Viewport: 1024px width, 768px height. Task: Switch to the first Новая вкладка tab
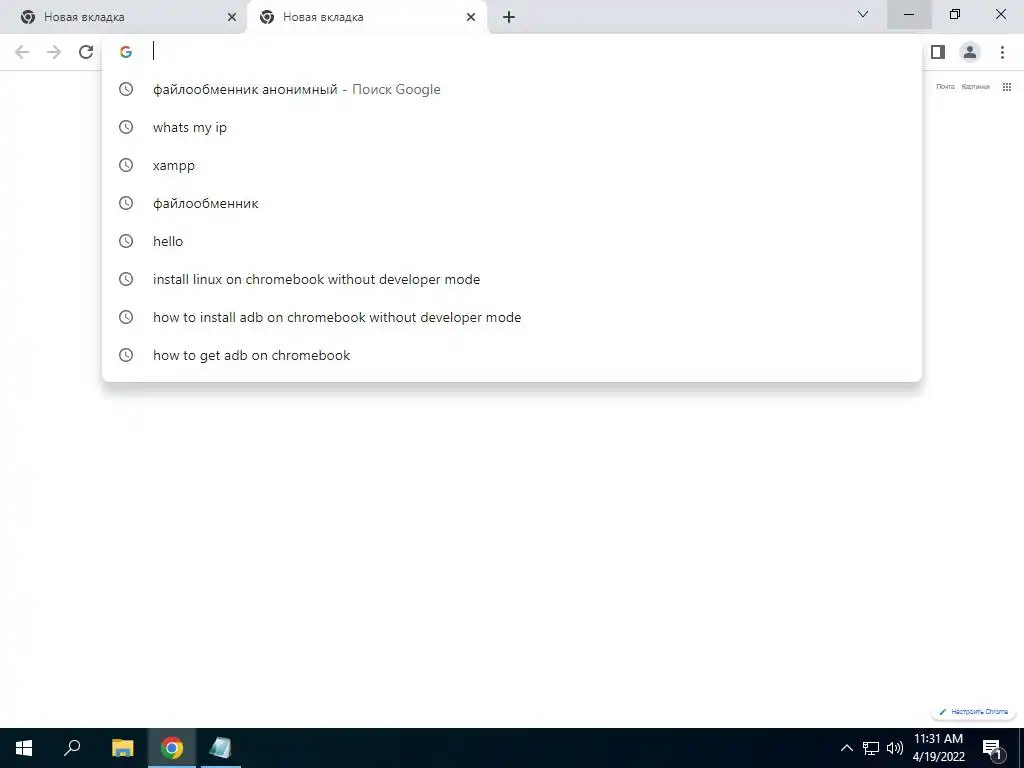click(123, 17)
